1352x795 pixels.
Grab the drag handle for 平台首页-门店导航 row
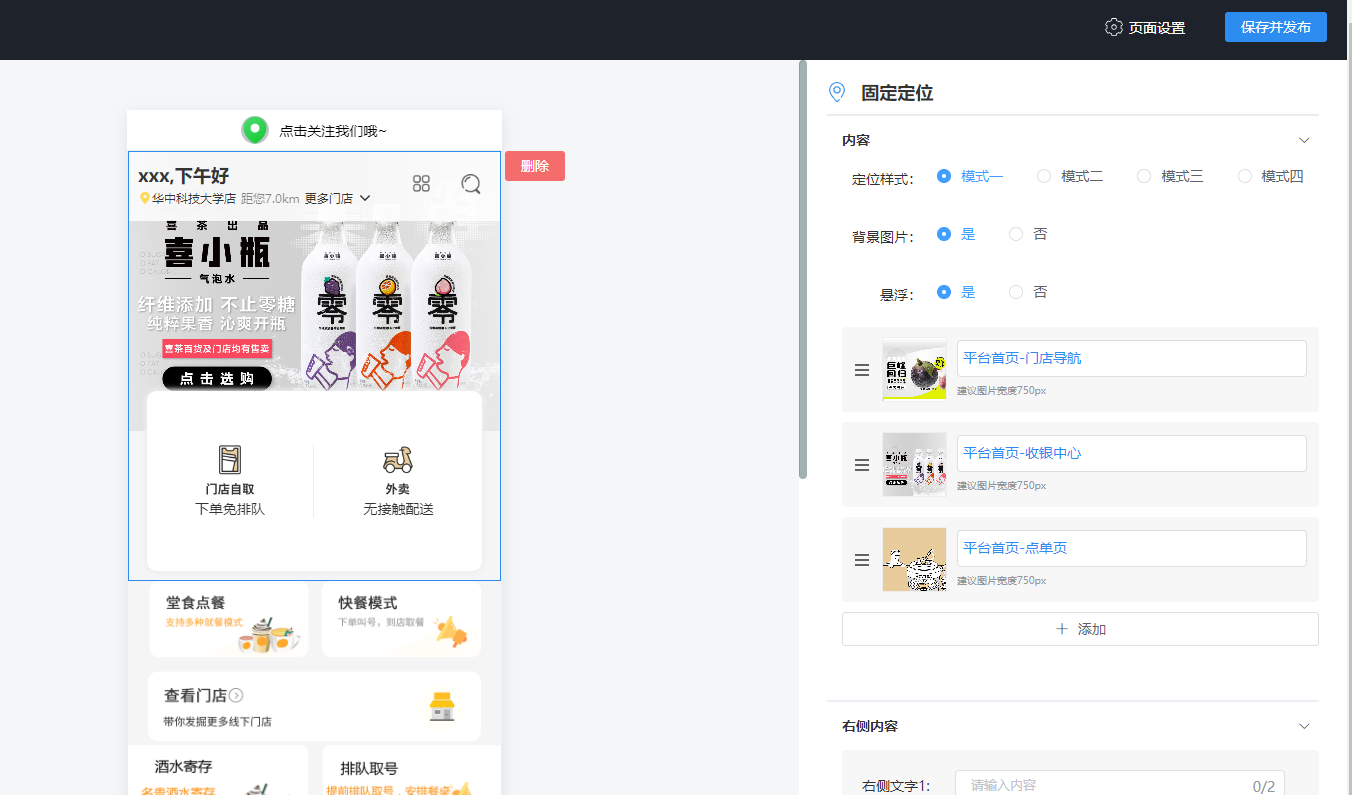[862, 370]
